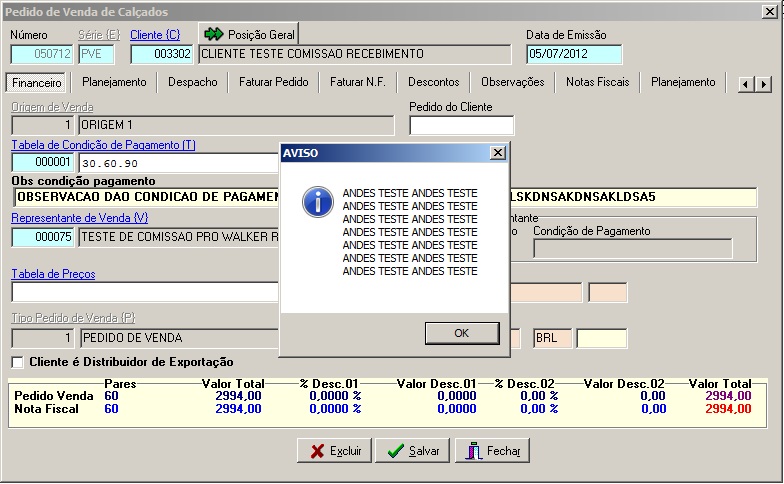Click the BRL currency field
This screenshot has width=784, height=484.
pos(552,338)
